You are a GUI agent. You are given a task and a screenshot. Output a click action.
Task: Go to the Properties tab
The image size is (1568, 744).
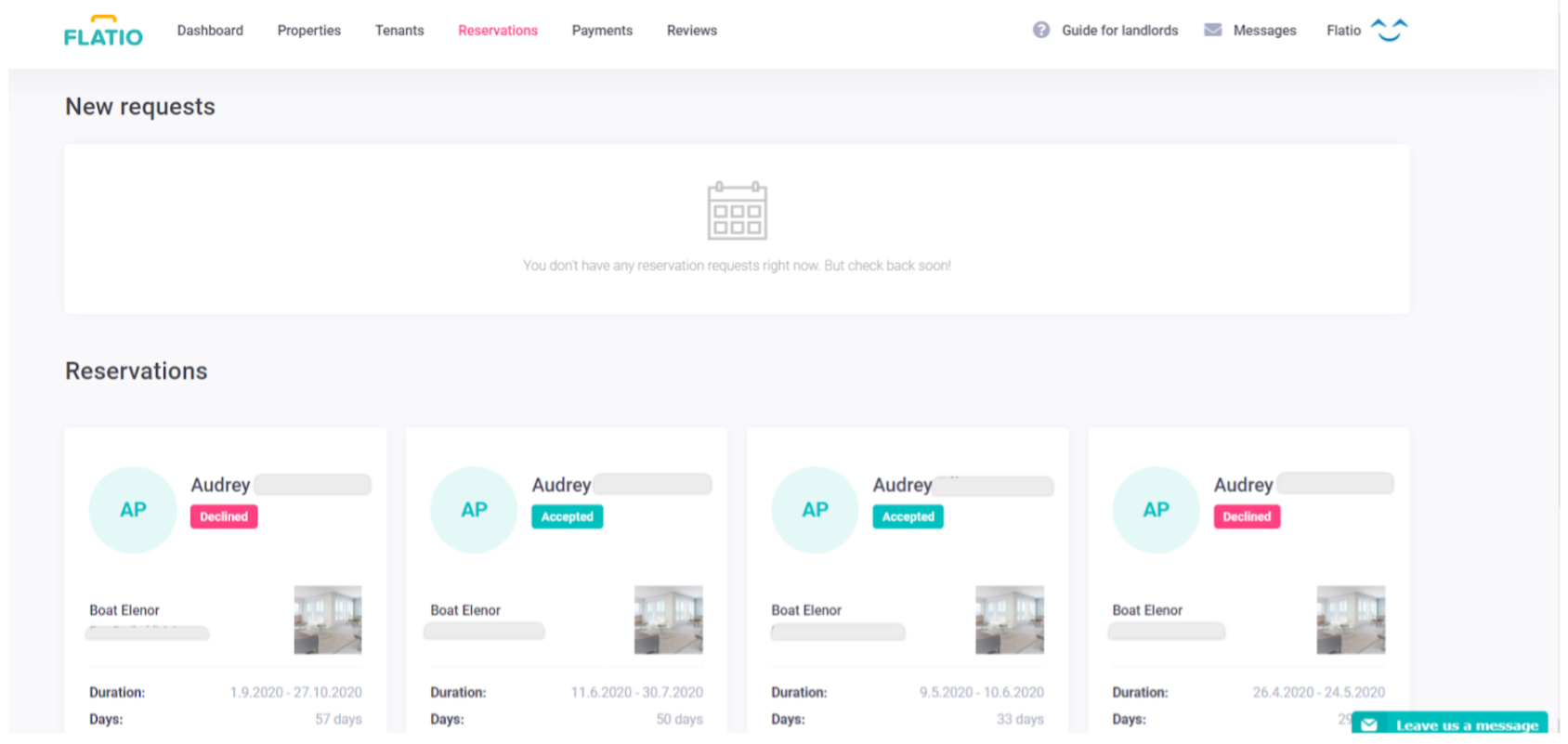[x=308, y=31]
